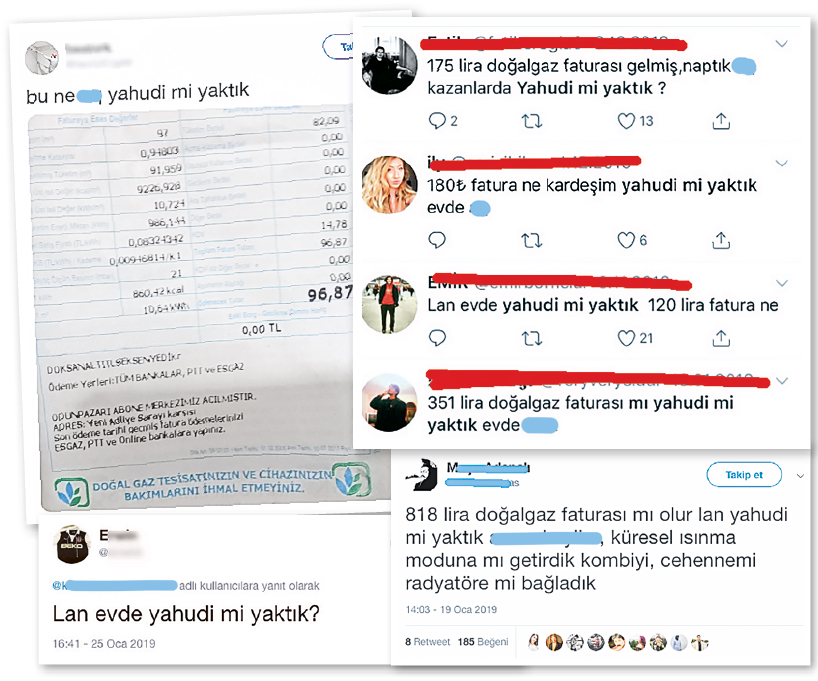
Task: Click blonde woman's profile avatar
Action: pos(390,185)
